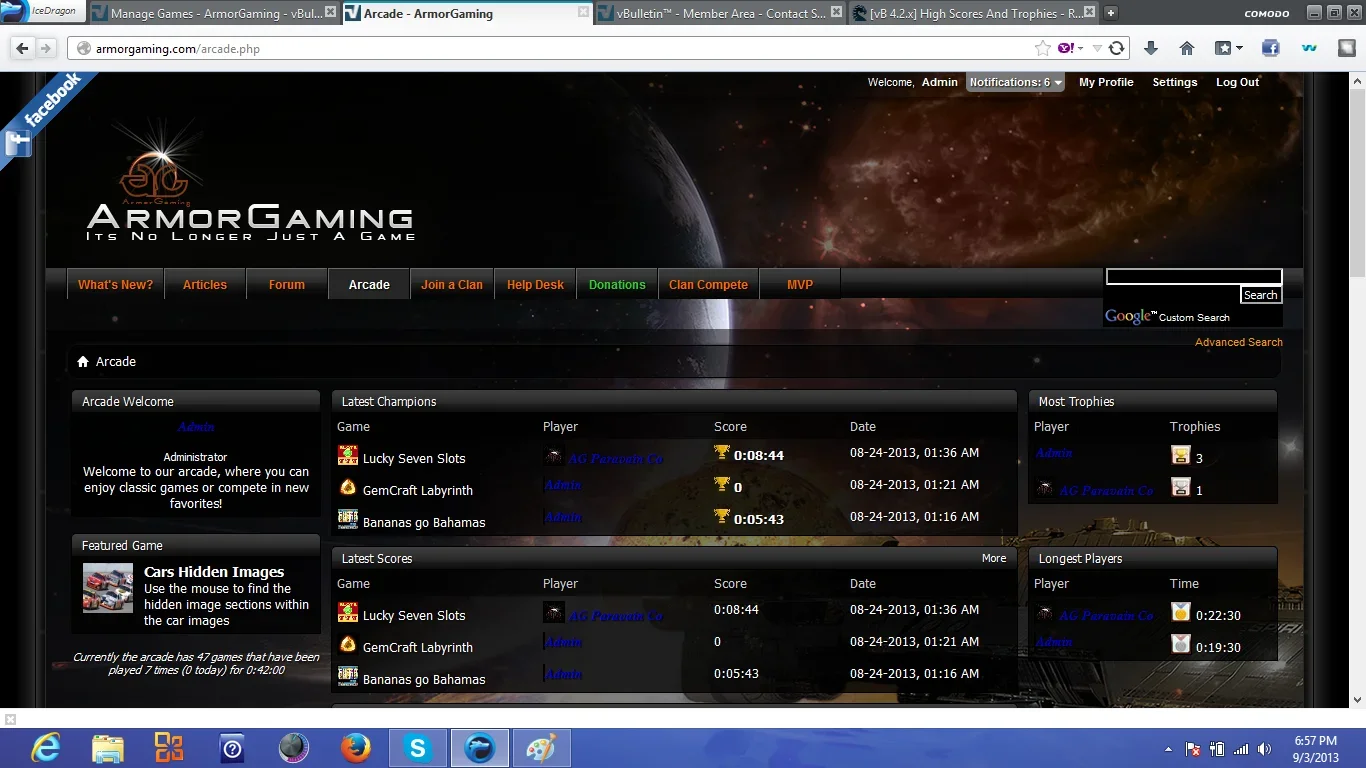The width and height of the screenshot is (1366, 768).
Task: Click GemCraft Labyrinth icon in Latest Scores
Action: [x=348, y=644]
